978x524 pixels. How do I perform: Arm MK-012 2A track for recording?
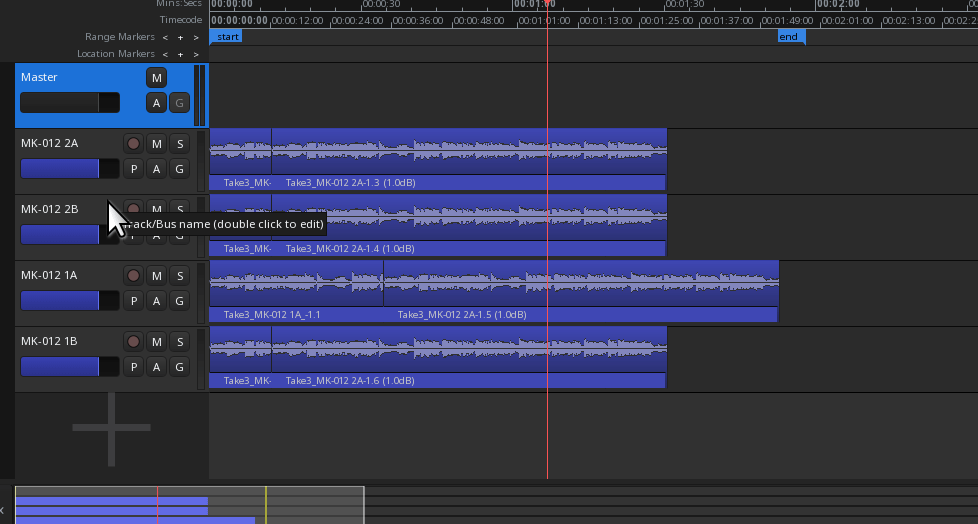(x=133, y=144)
